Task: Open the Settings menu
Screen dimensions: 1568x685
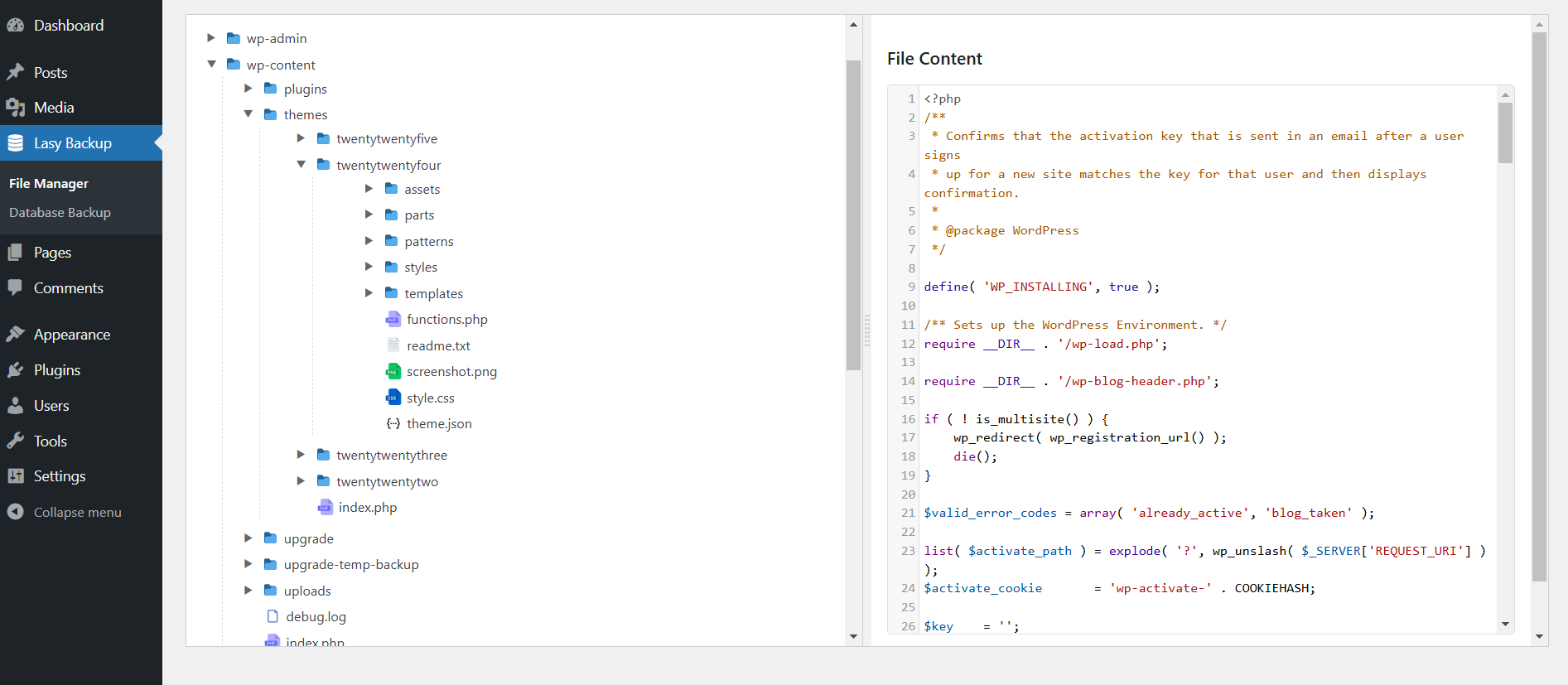Action: click(81, 476)
